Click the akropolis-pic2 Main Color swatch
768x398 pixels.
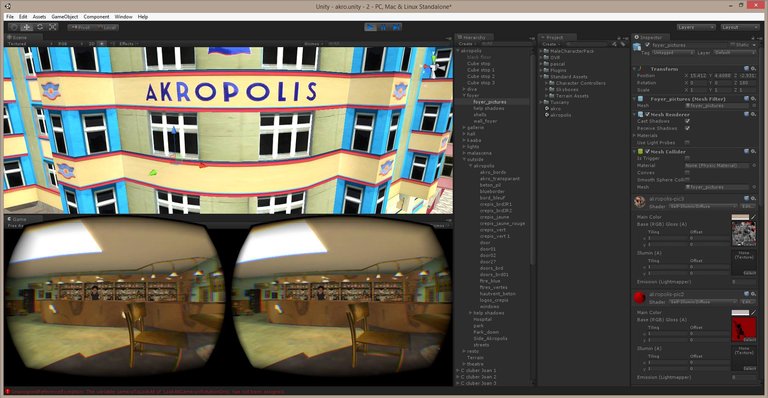740,312
